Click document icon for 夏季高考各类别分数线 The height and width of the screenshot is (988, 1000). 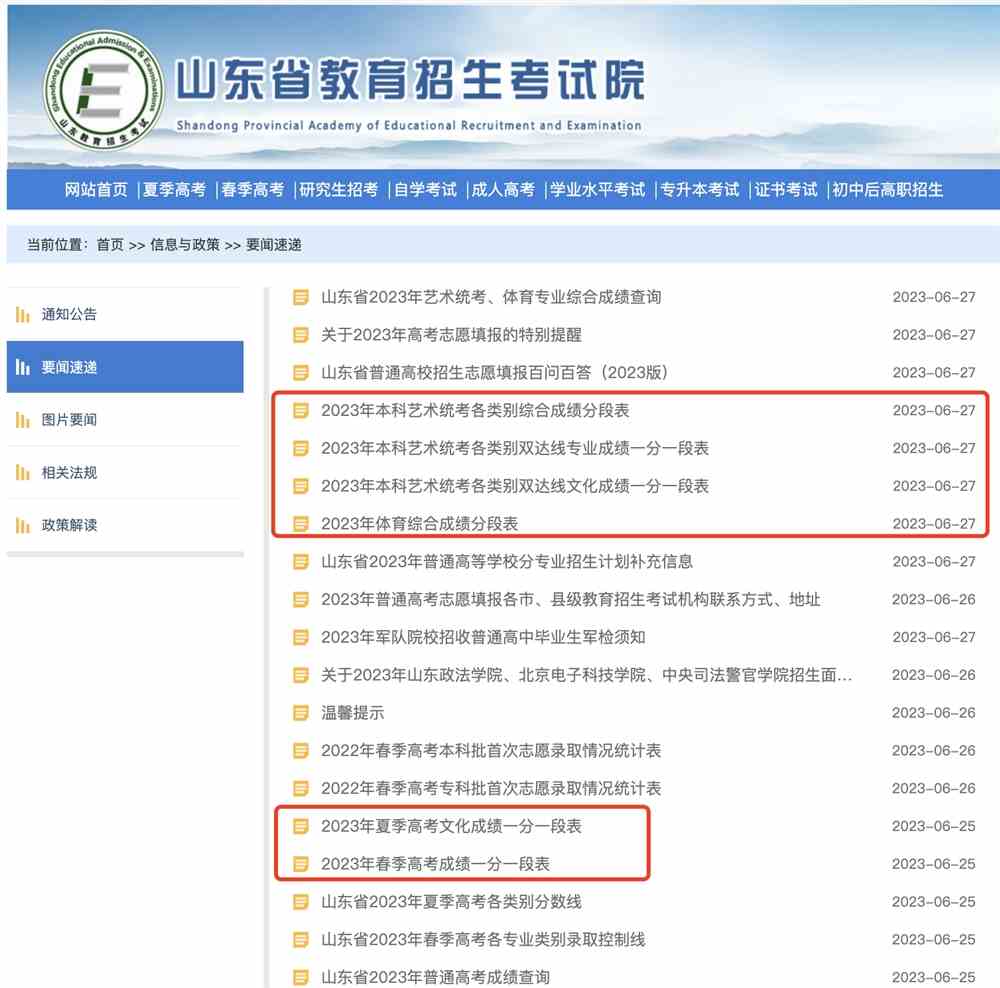point(300,902)
